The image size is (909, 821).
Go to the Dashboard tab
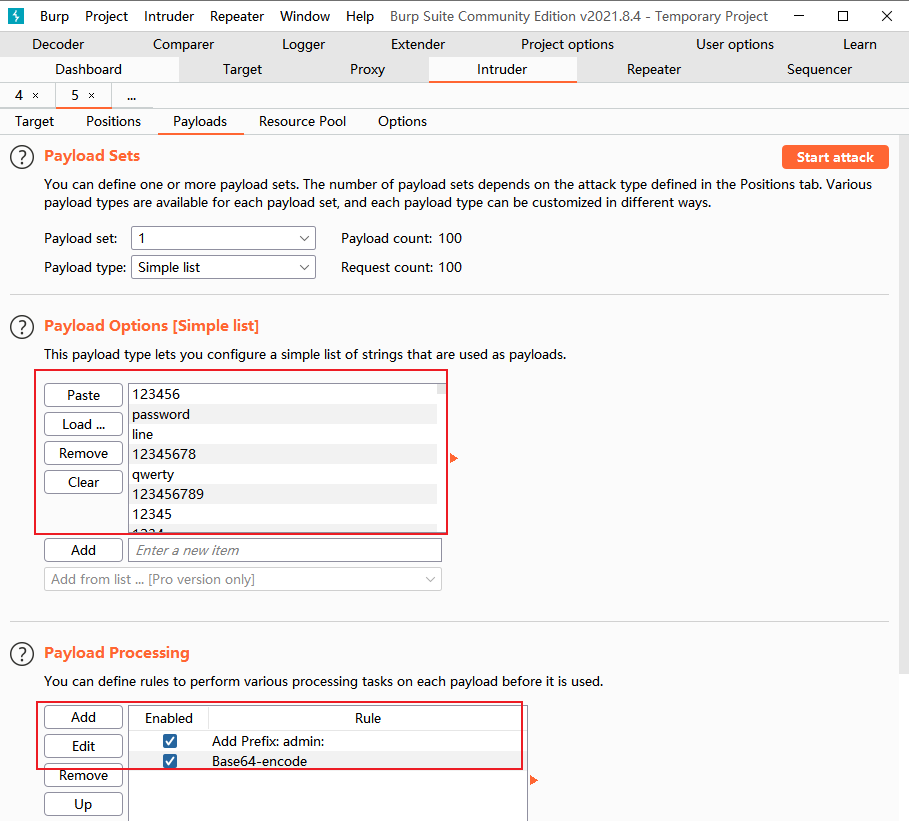click(x=89, y=70)
